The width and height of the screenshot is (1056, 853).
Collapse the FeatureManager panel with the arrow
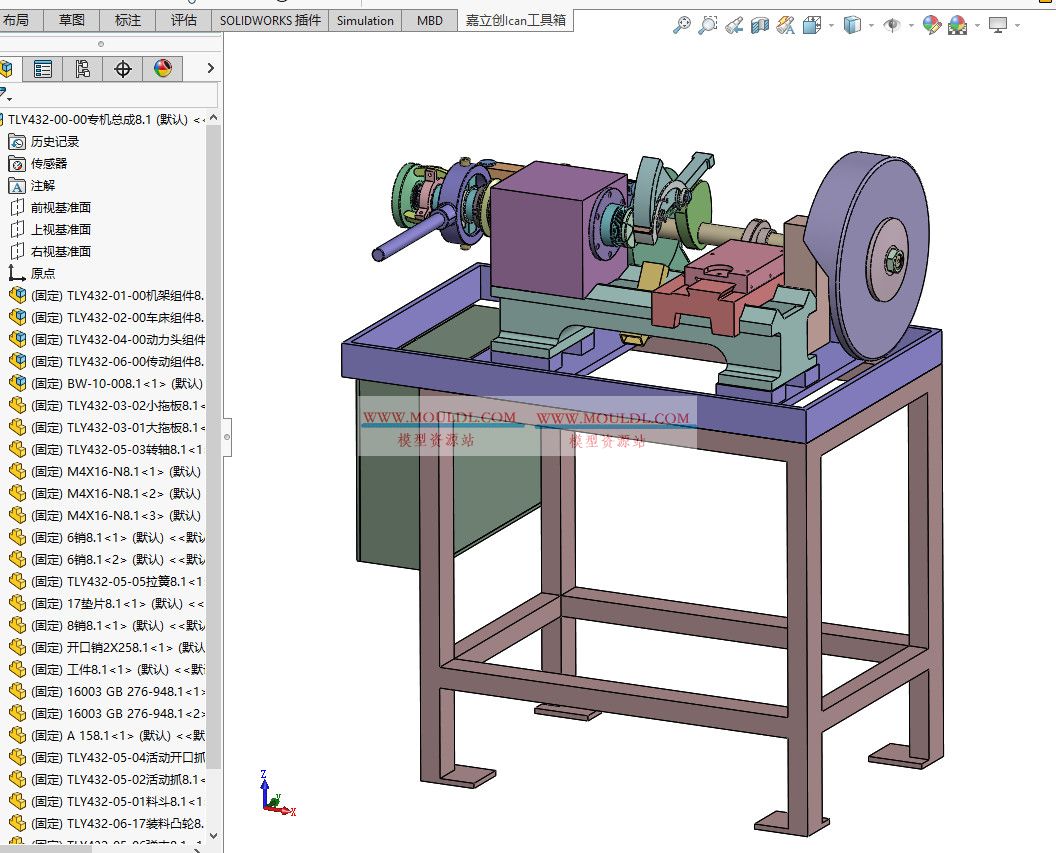[x=210, y=68]
